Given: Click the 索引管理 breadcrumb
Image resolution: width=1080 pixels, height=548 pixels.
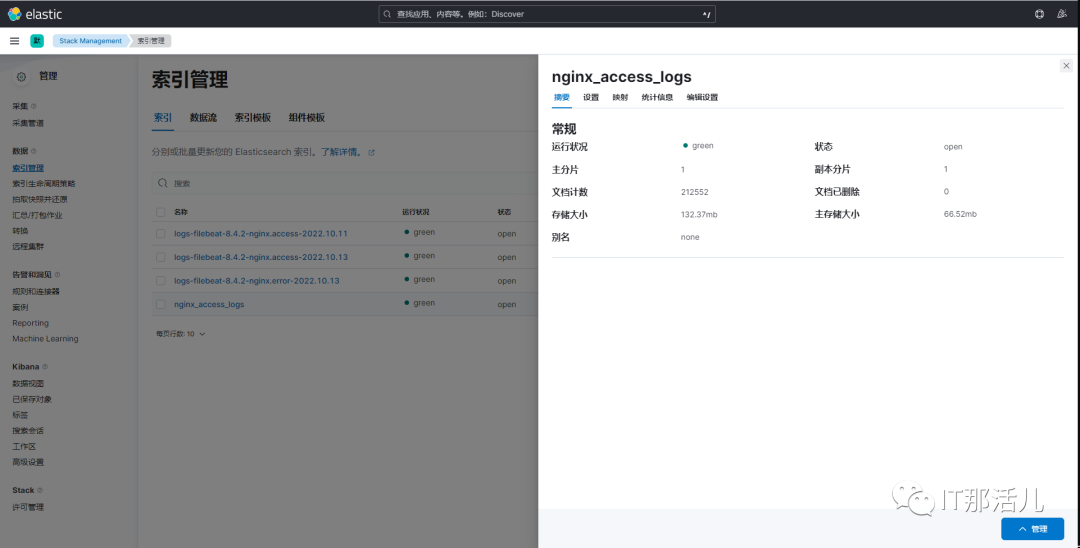Looking at the screenshot, I should point(151,41).
